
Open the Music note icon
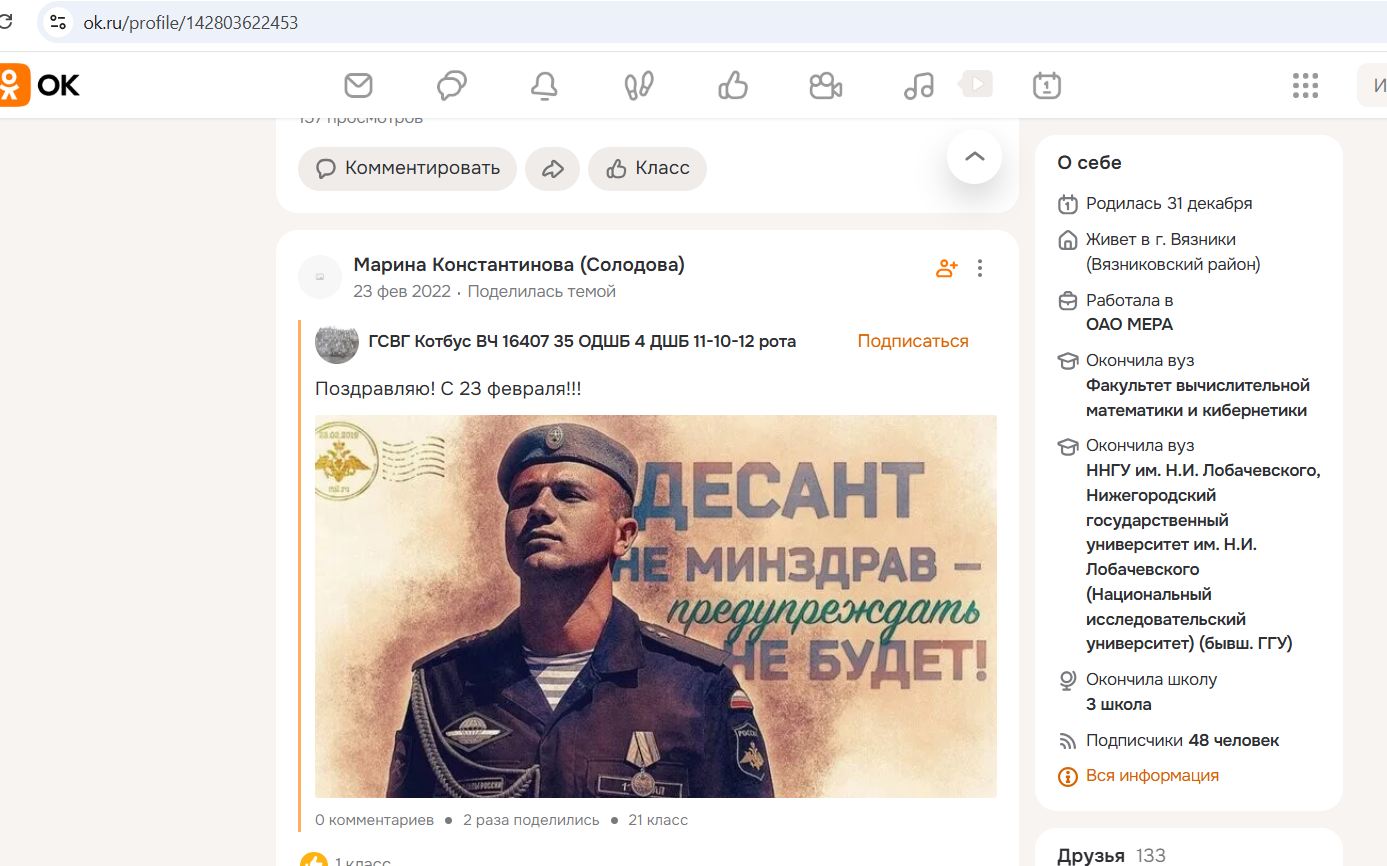click(x=918, y=86)
